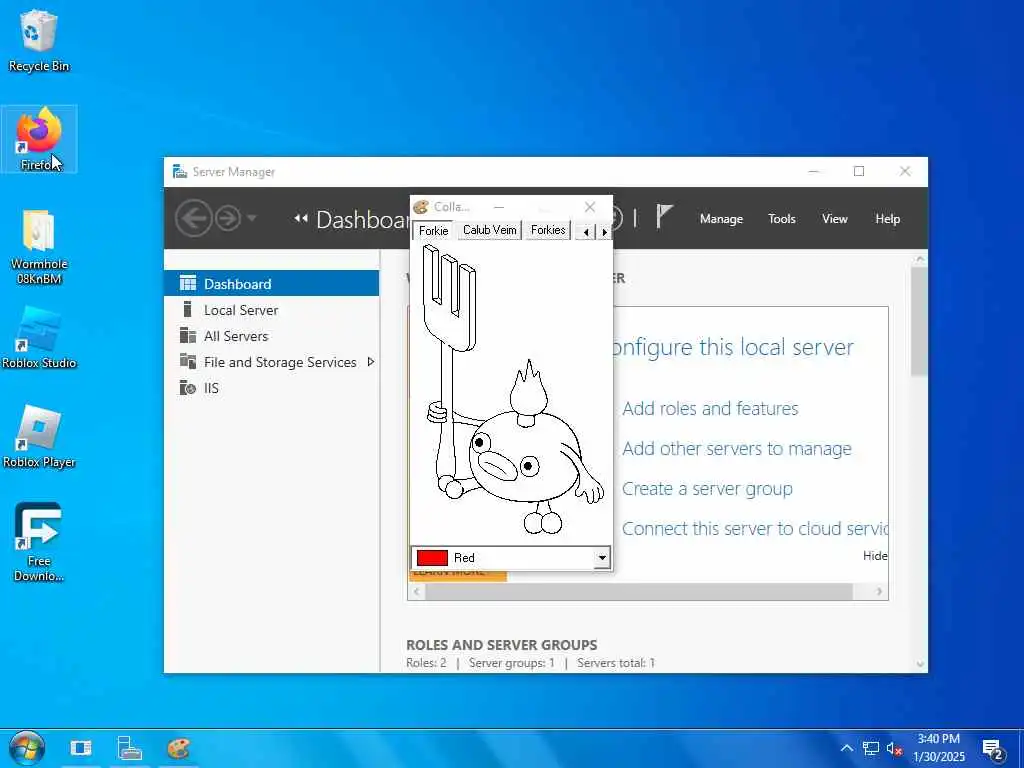This screenshot has height=768, width=1024.
Task: Open the Recycle Bin desktop icon
Action: [39, 40]
